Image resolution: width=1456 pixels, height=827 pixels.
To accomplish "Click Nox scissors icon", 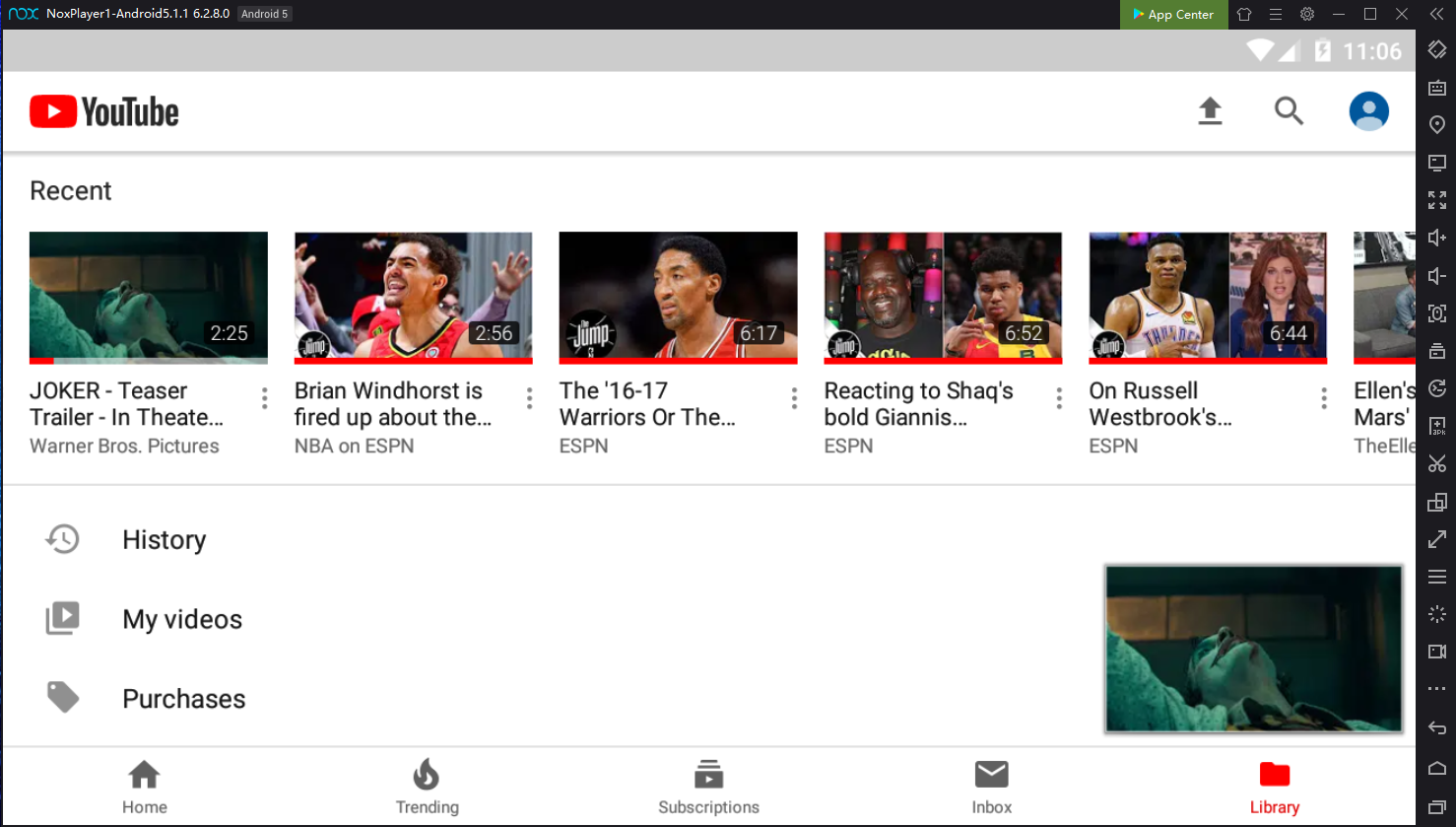I will pyautogui.click(x=1437, y=463).
